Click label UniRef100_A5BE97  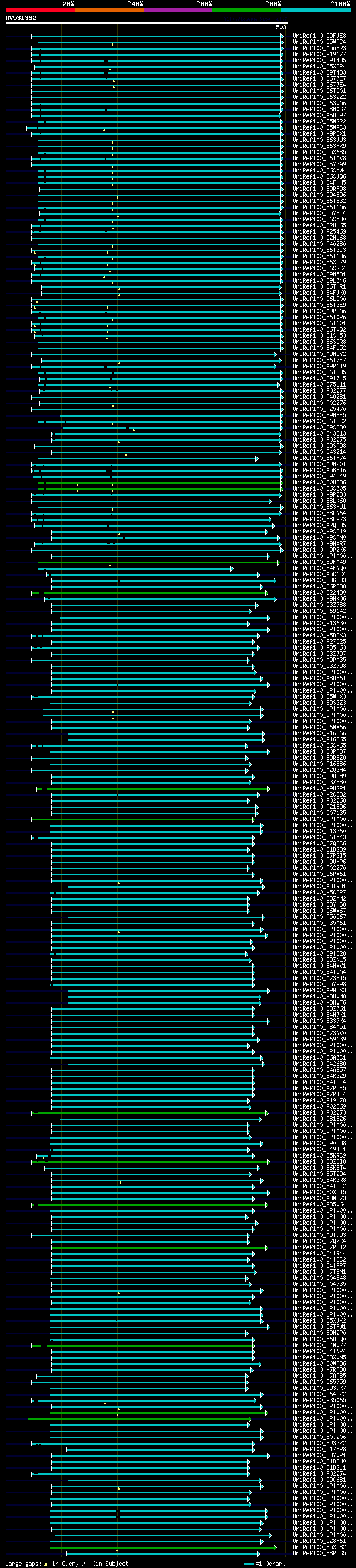(319, 115)
